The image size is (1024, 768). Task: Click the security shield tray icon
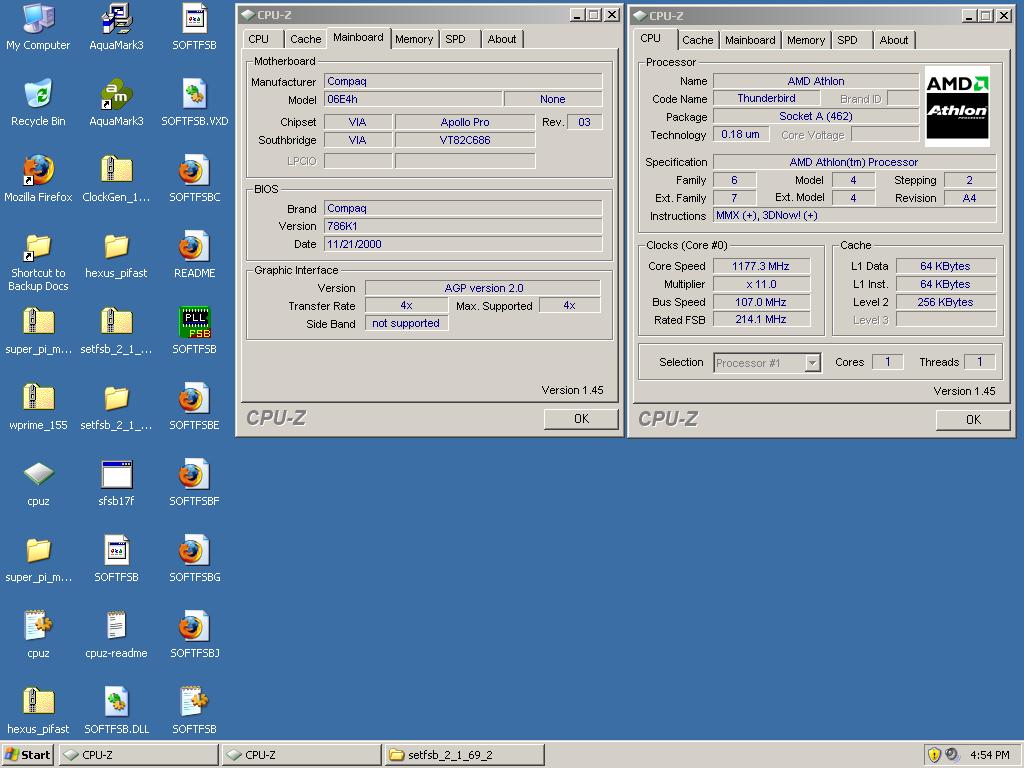pyautogui.click(x=934, y=755)
